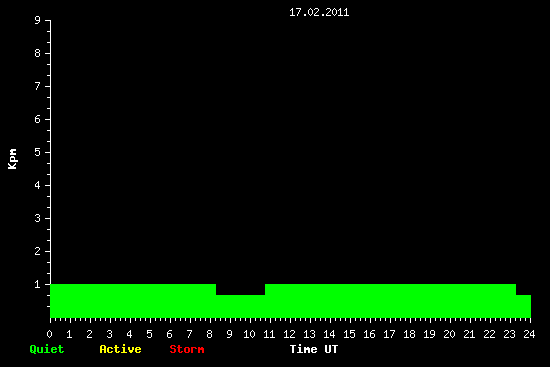The width and height of the screenshot is (550, 367).
Task: Click the 5 on the Kpm axis
Action: tap(38, 152)
